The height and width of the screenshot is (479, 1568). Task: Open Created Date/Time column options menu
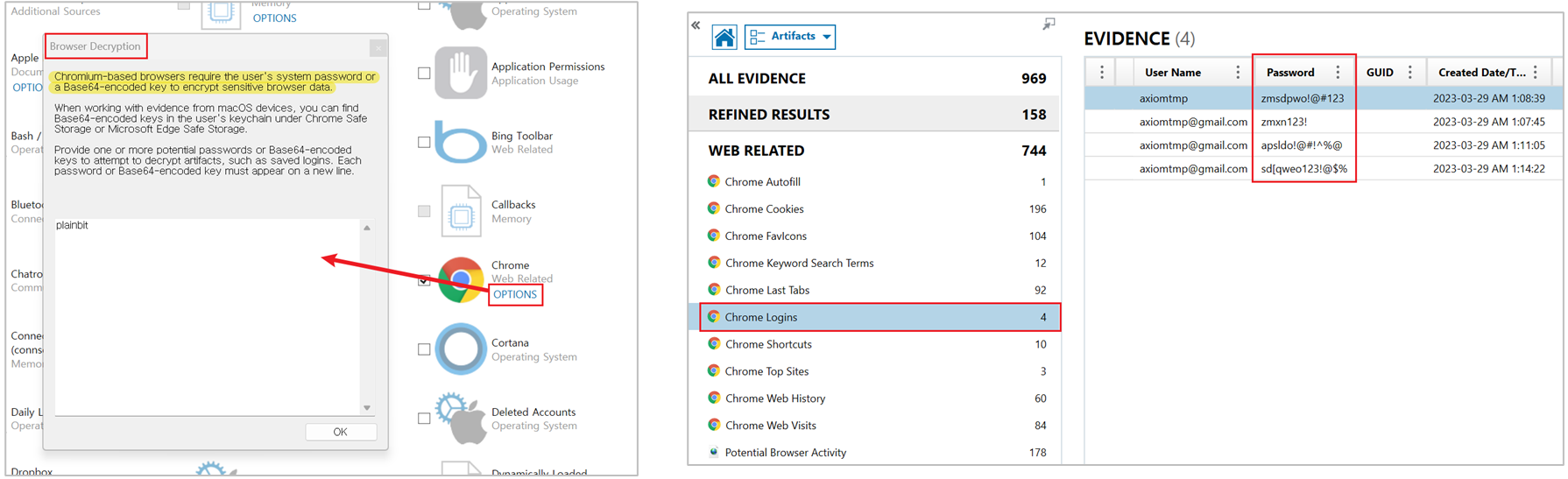tap(1536, 73)
